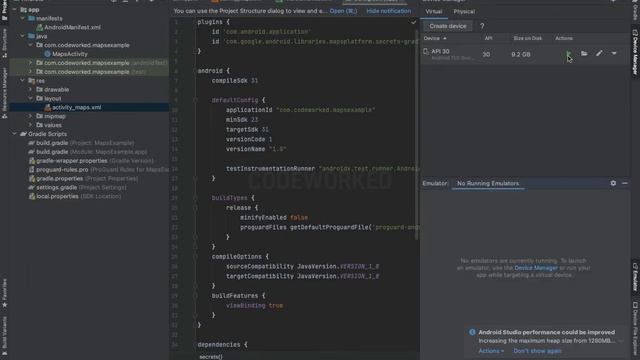Open the Device Manager side tool window
Image resolution: width=640 pixels, height=360 pixels.
635,52
